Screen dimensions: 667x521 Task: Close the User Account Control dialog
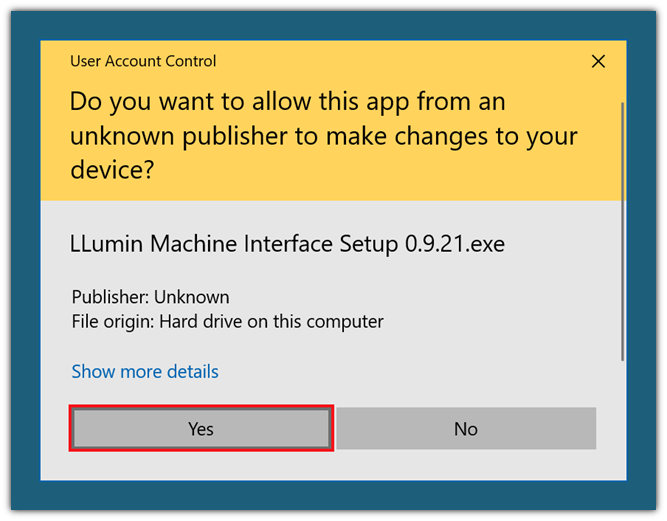[598, 62]
